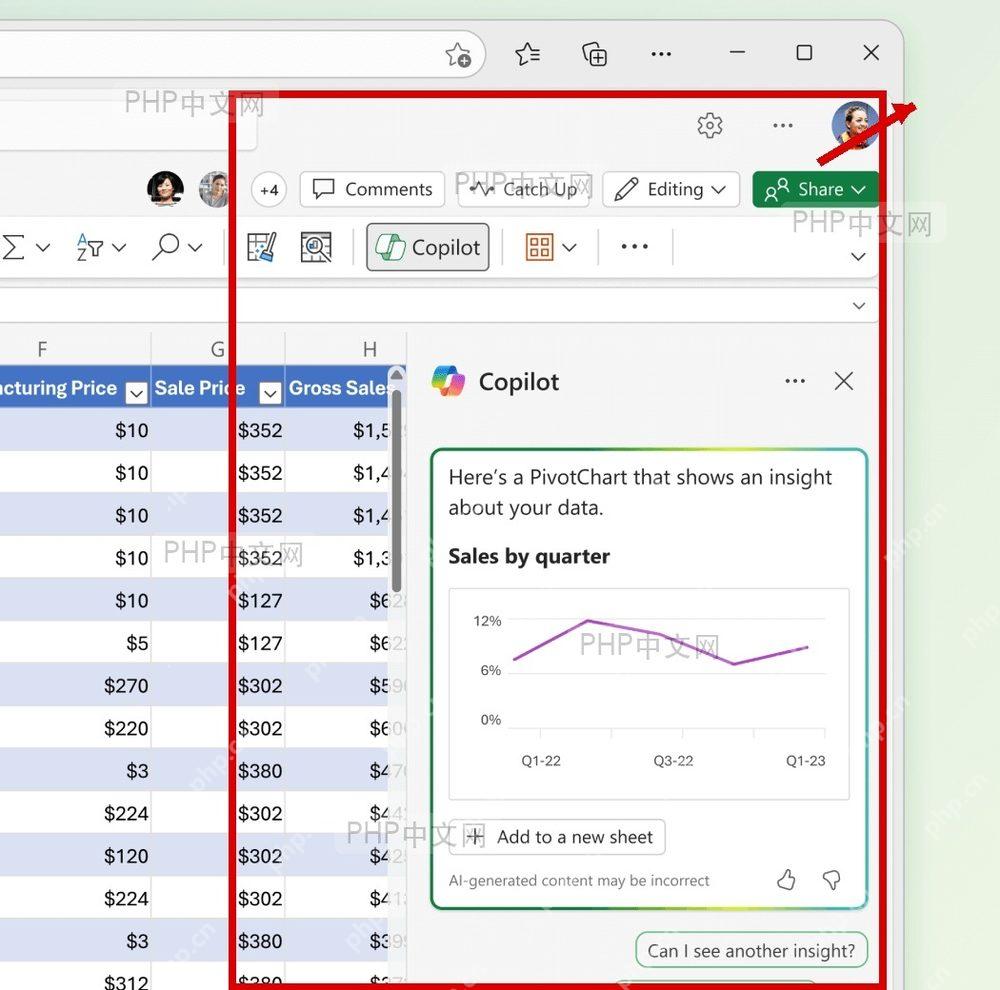Click the Q3-22 axis label on chart
The image size is (1000, 990).
[x=673, y=760]
